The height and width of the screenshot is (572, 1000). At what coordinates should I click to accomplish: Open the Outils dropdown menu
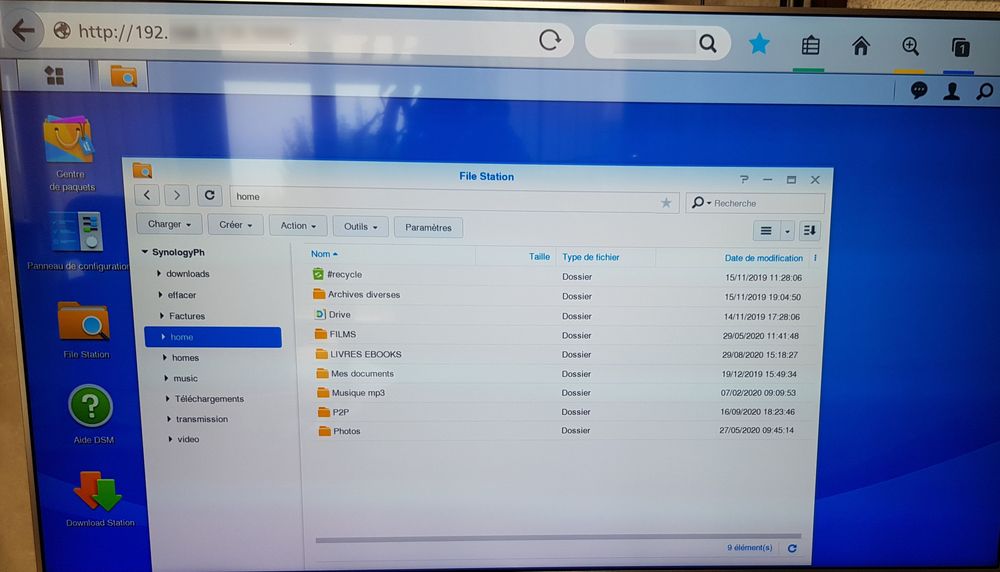pos(360,226)
